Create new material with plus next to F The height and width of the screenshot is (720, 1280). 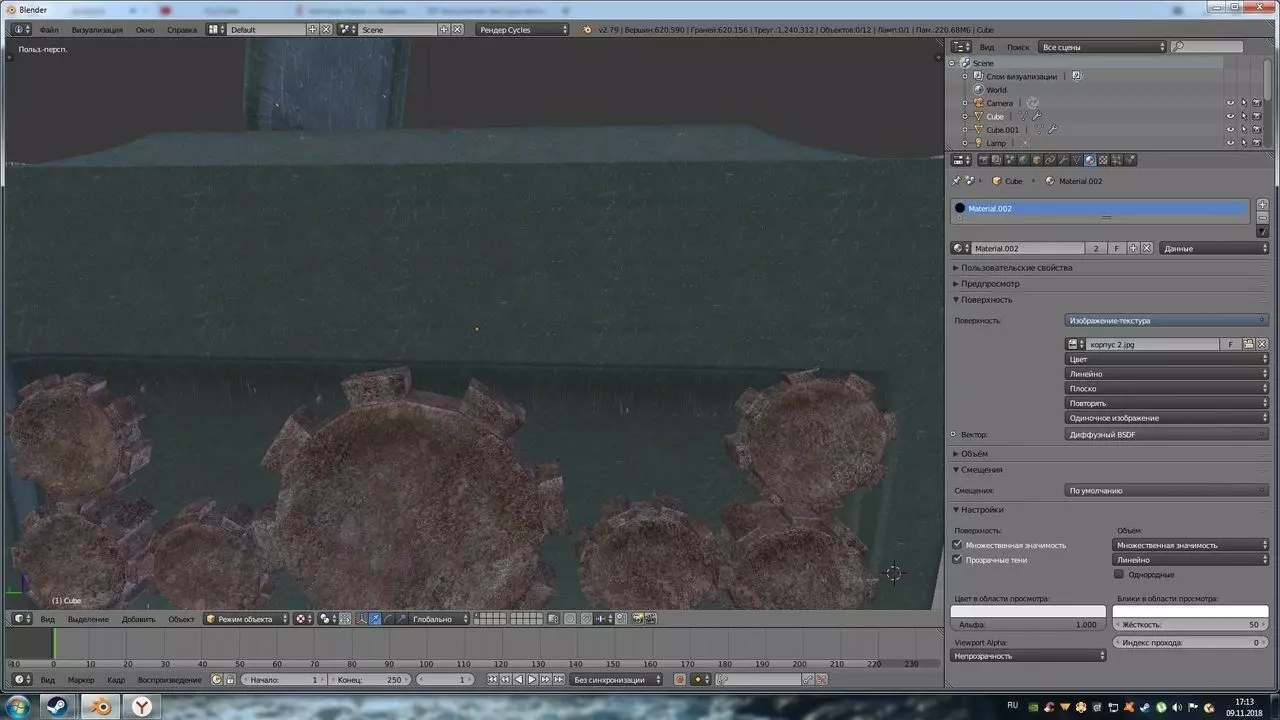(1133, 248)
